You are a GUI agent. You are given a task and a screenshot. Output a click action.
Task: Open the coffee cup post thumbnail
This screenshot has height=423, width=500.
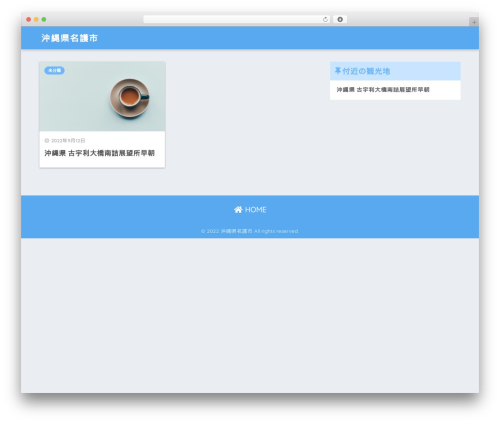102,96
